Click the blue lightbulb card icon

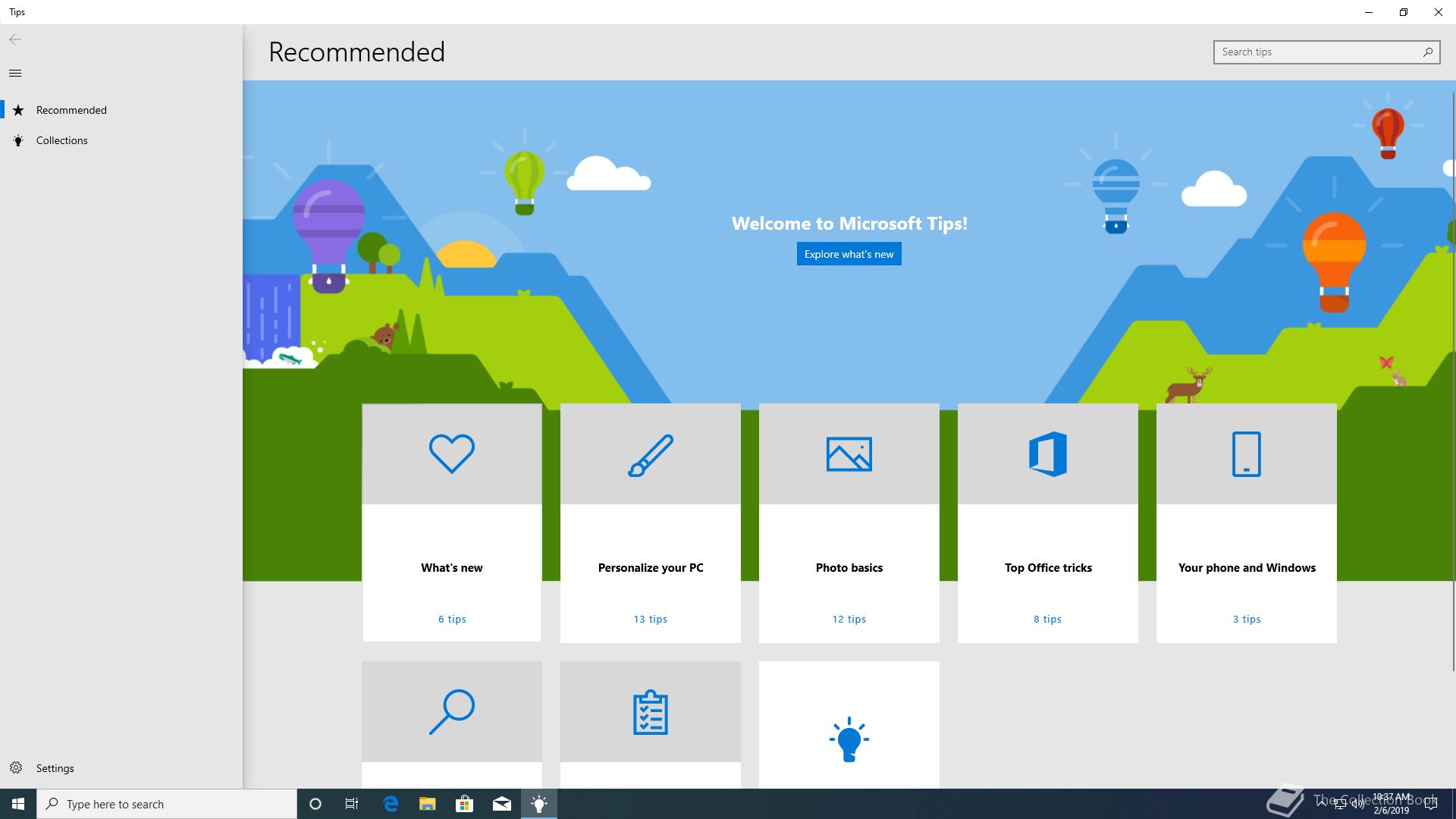coord(849,739)
